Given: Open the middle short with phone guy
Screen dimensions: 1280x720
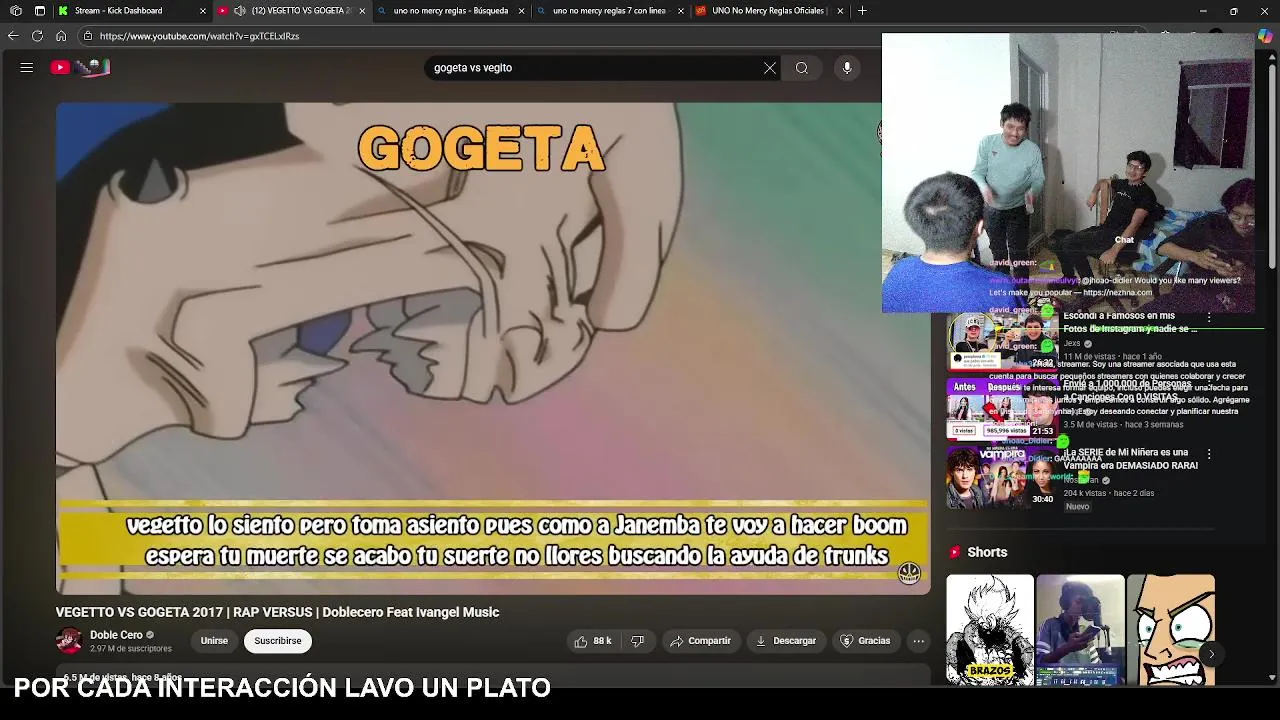Looking at the screenshot, I should point(1080,630).
